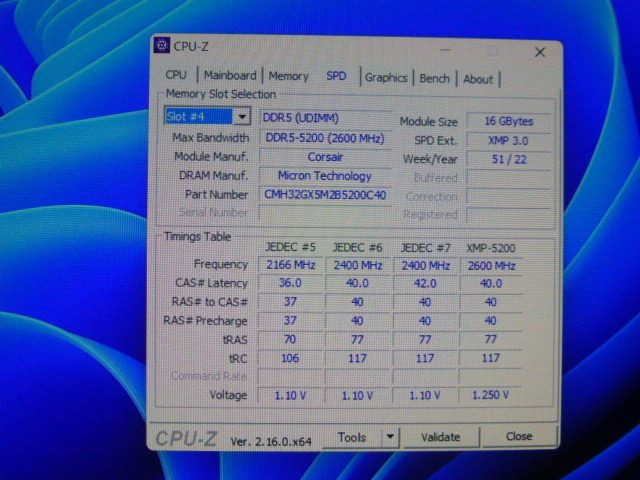Screen dimensions: 640x480
Task: Click the Timings Table group label
Action: coord(198,237)
